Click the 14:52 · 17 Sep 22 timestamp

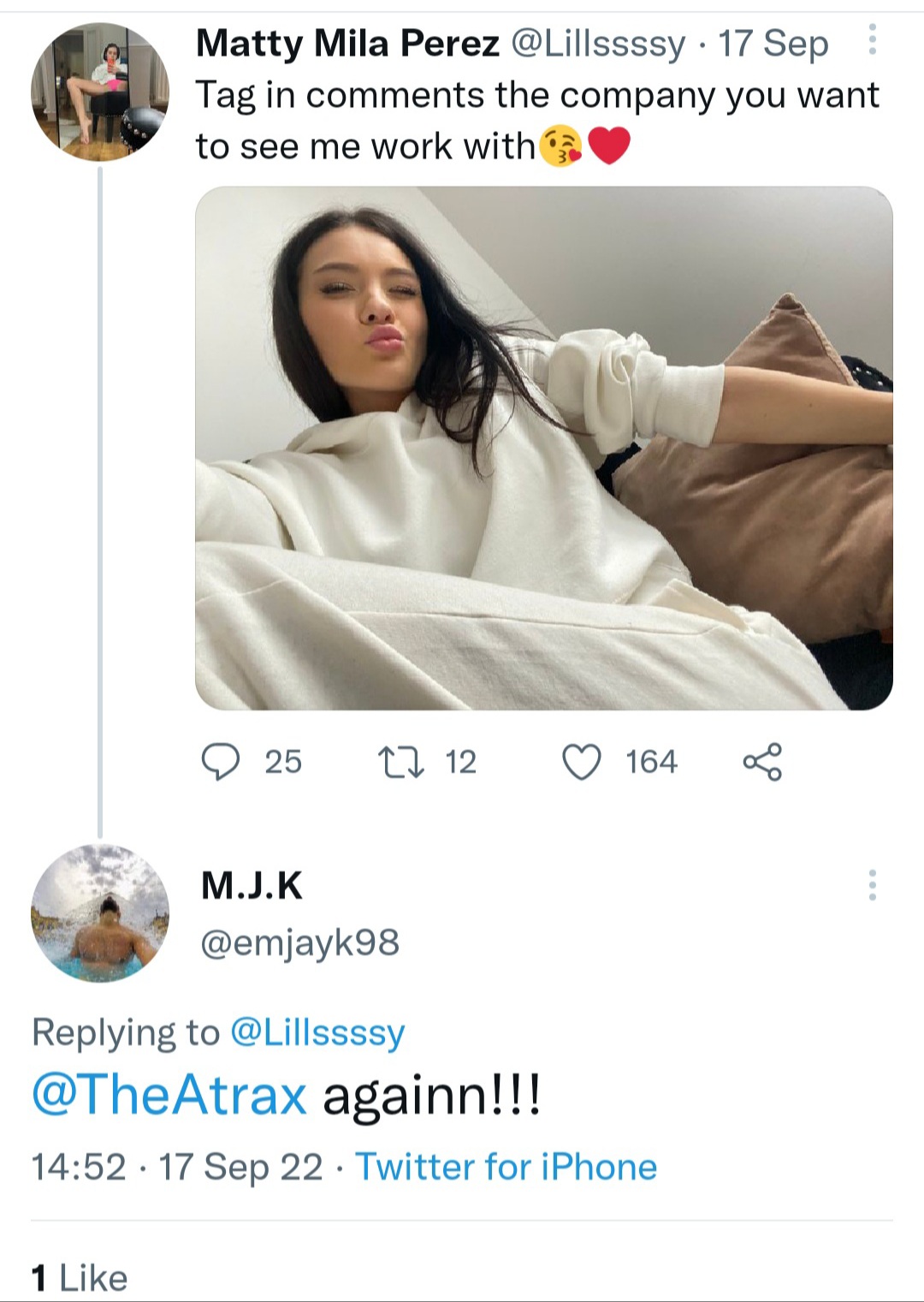point(177,1167)
